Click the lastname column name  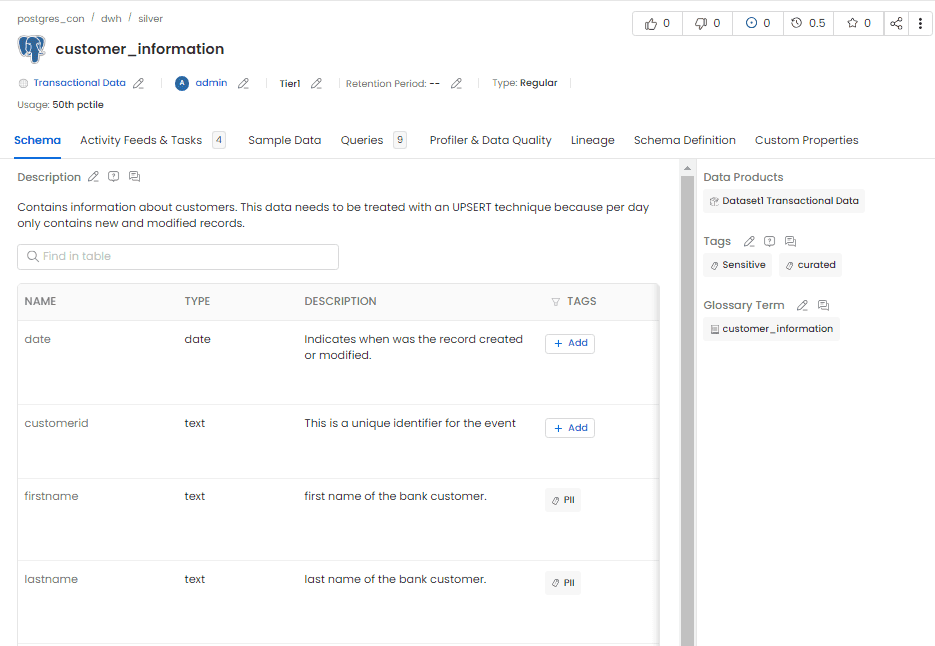tap(51, 579)
